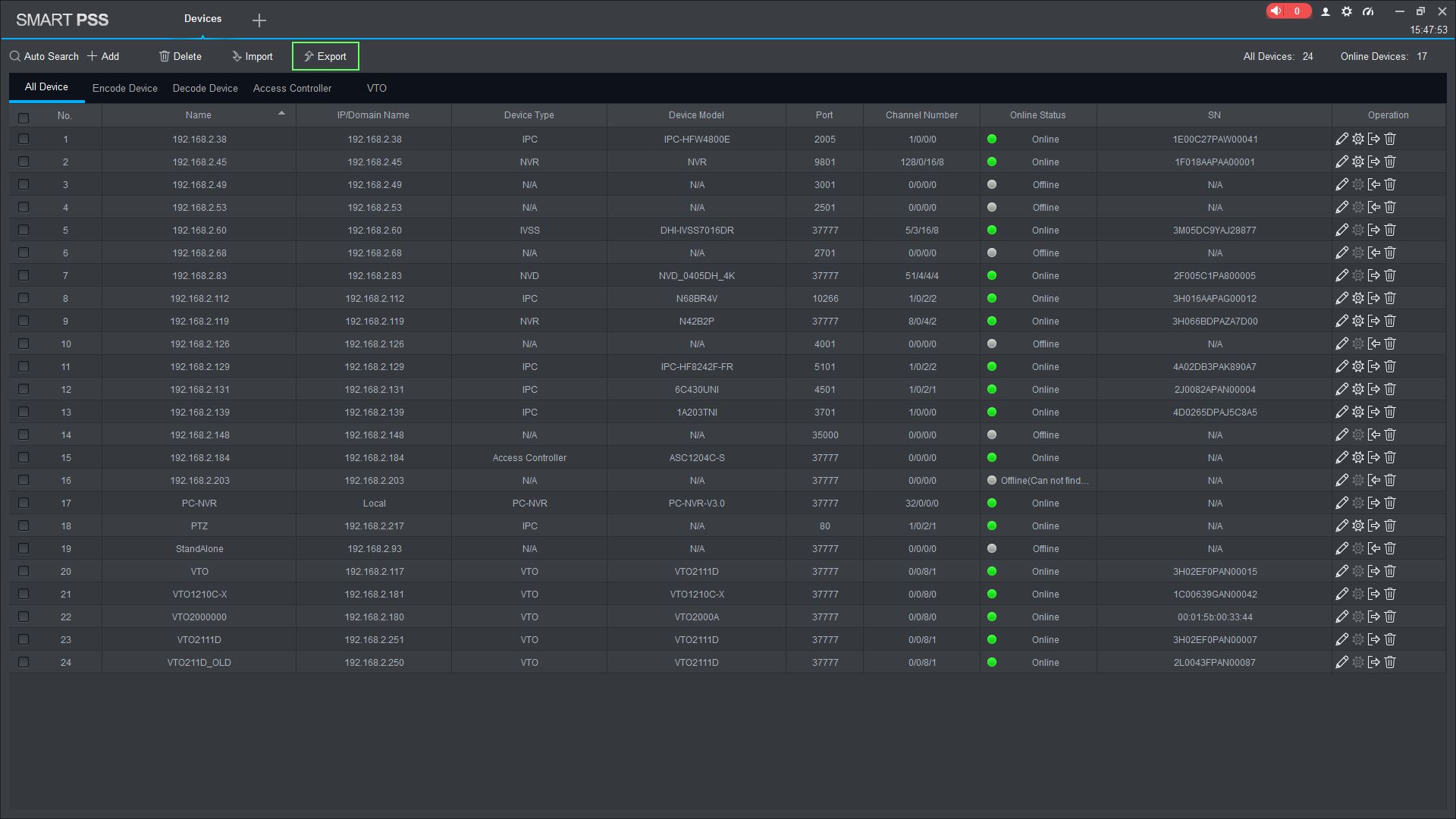Sort by Device Type column header
The width and height of the screenshot is (1456, 819).
529,115
